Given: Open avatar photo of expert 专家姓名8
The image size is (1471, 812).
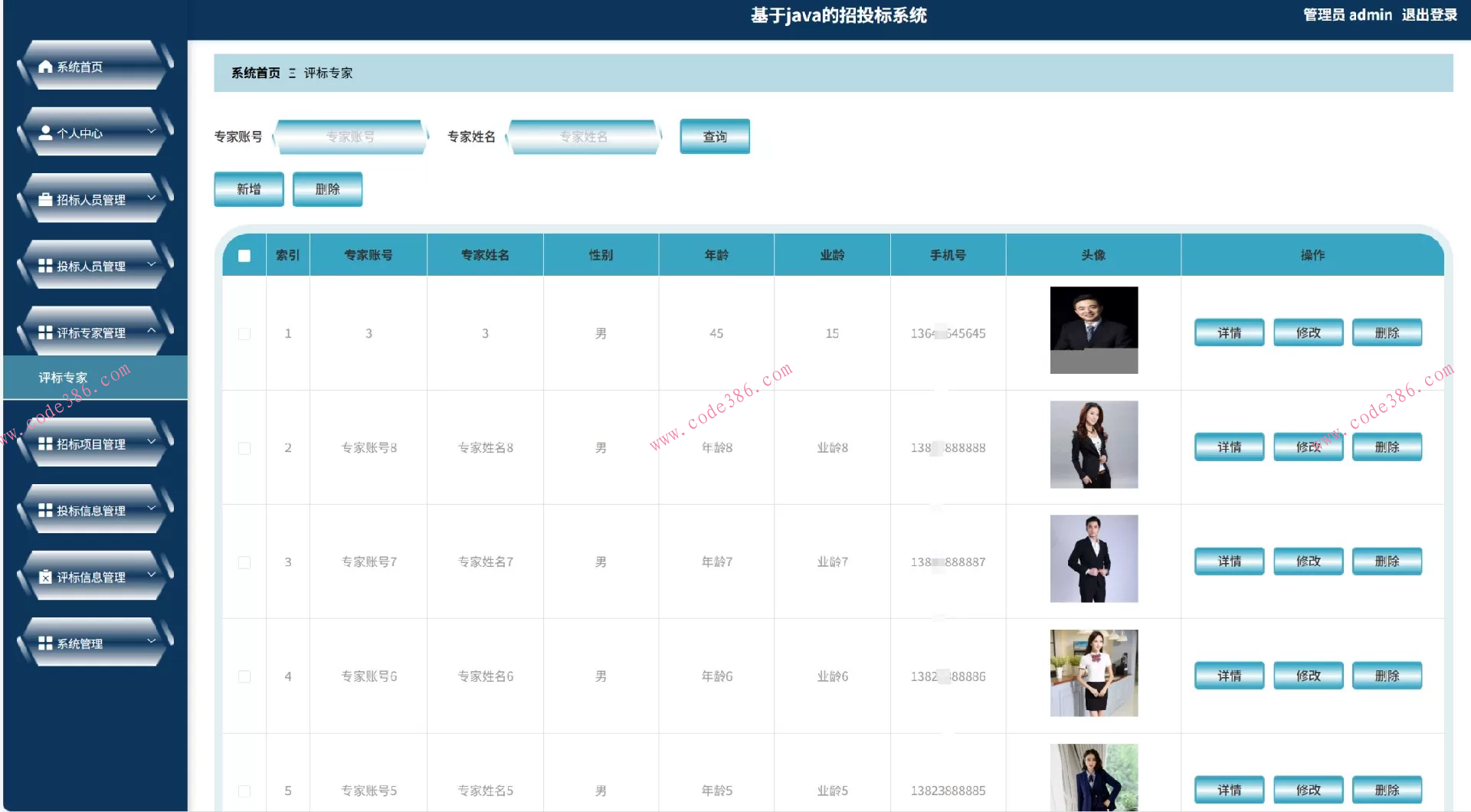Looking at the screenshot, I should coord(1093,444).
